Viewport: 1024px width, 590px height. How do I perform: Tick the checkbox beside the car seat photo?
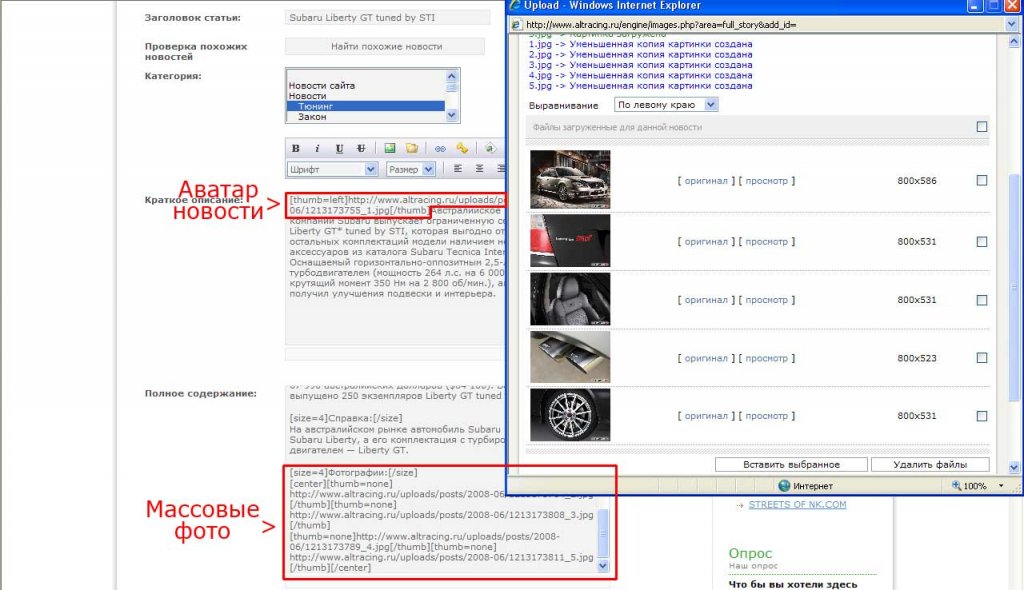(982, 300)
